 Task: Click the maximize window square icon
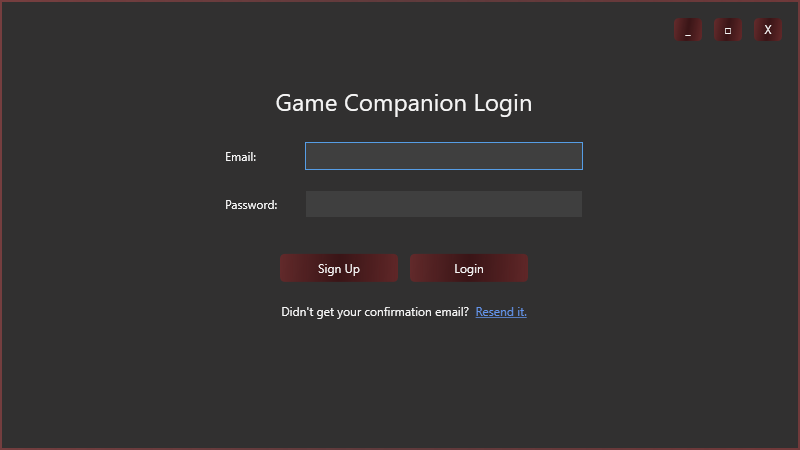[x=728, y=30]
